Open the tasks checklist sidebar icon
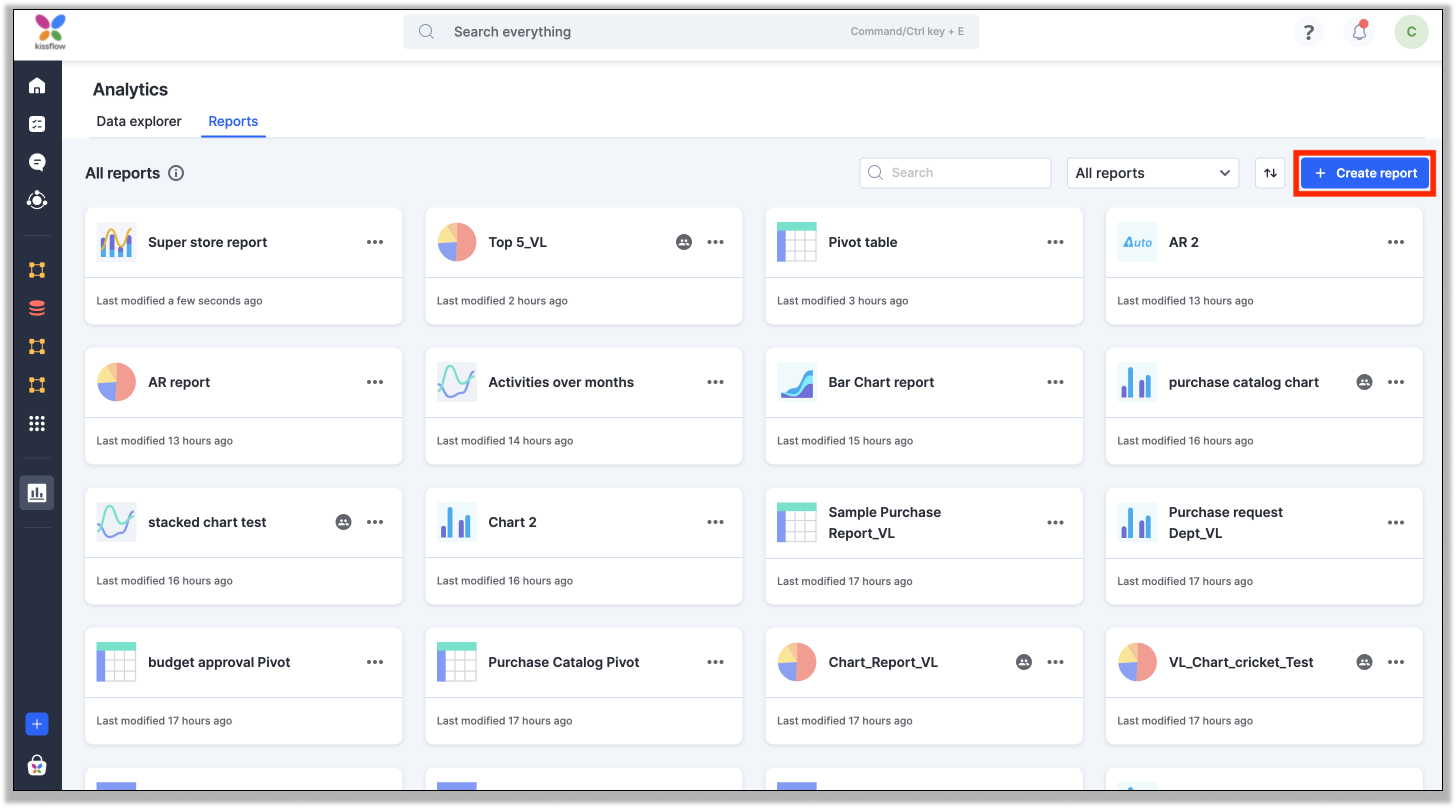 pyautogui.click(x=37, y=124)
